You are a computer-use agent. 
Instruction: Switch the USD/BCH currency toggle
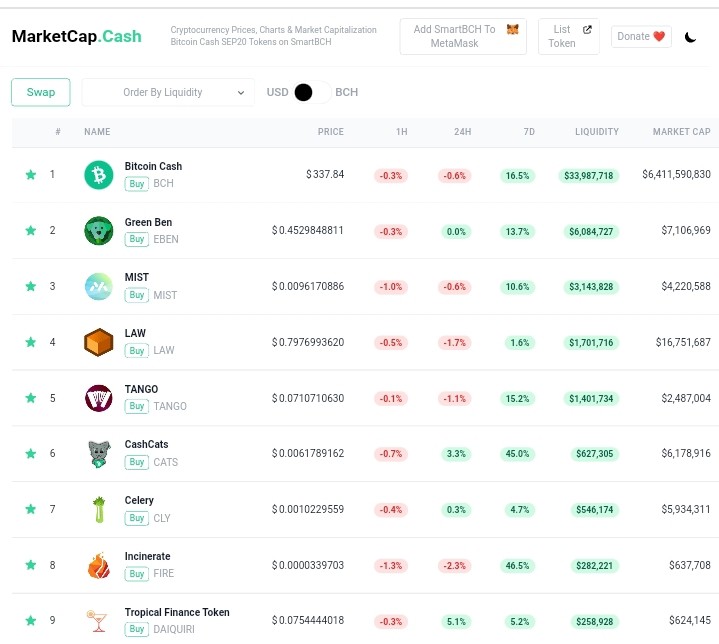coord(312,92)
